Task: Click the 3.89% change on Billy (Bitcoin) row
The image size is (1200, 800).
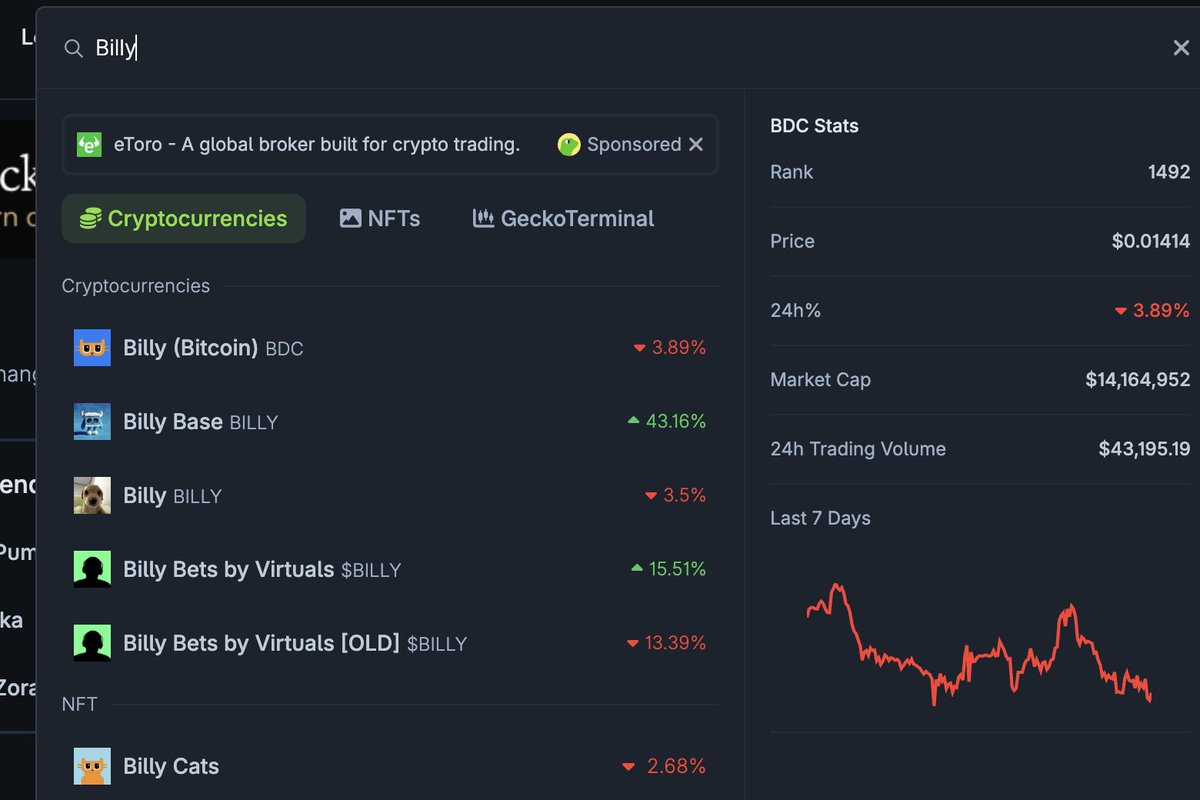Action: point(670,348)
